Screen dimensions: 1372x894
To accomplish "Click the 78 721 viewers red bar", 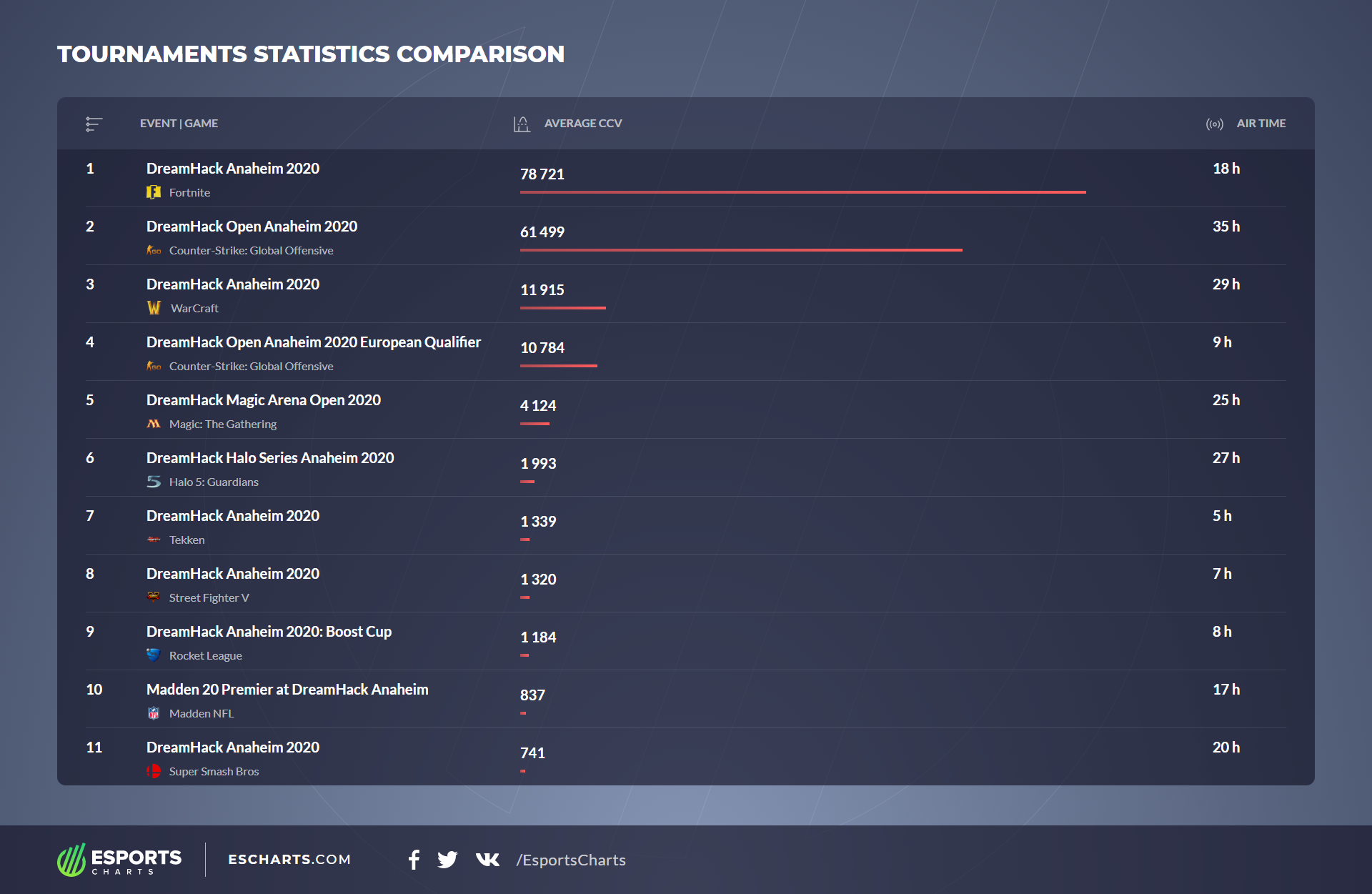I will click(802, 192).
